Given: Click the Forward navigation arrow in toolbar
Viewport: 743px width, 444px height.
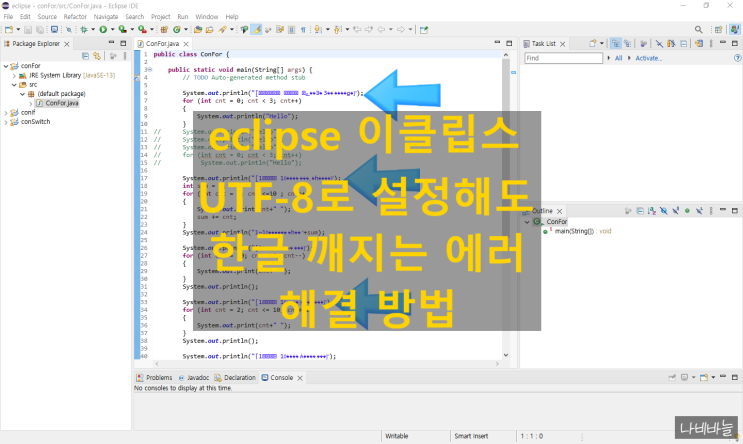Looking at the screenshot, I should [x=401, y=29].
